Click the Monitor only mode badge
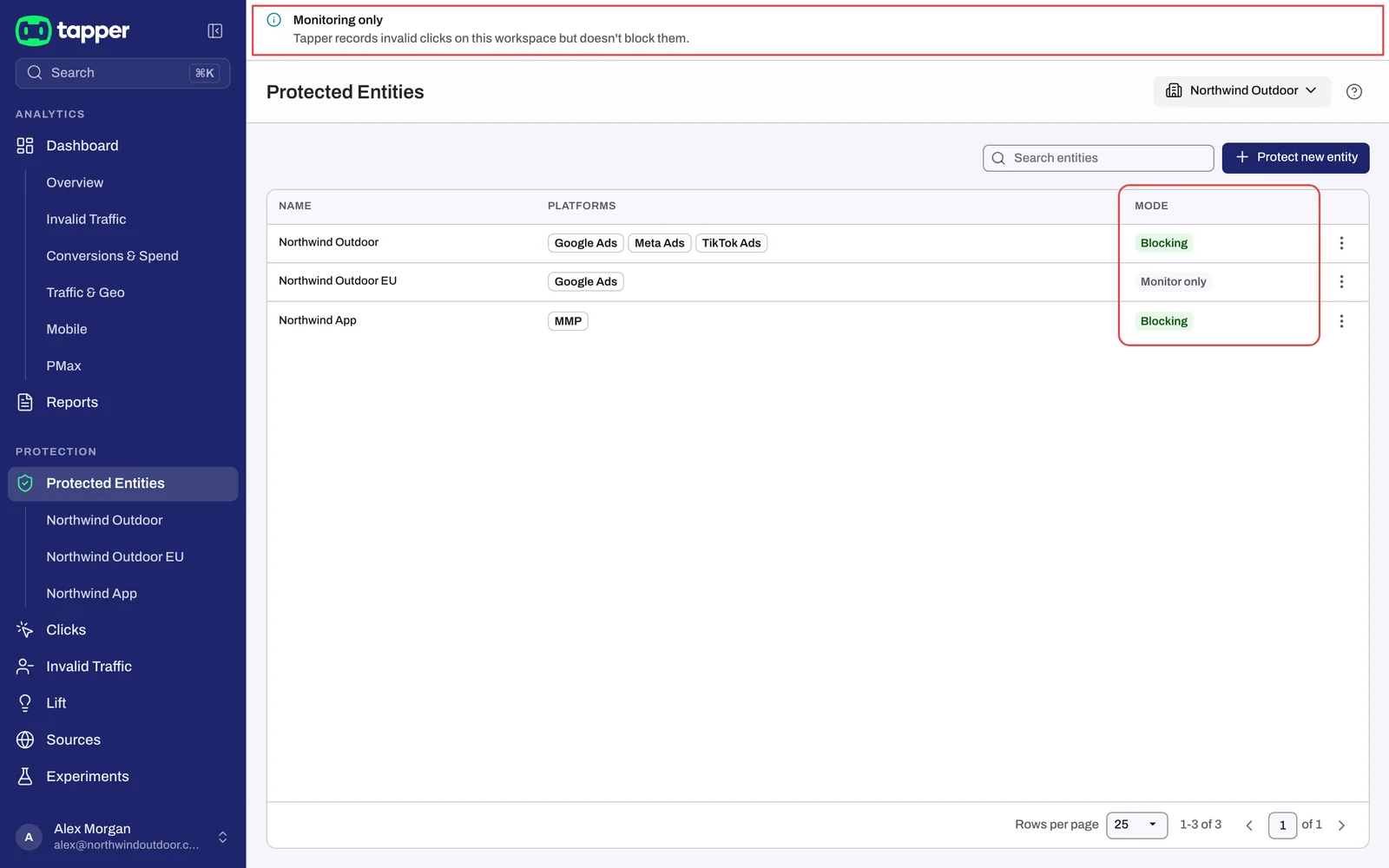The image size is (1389, 868). click(1173, 281)
